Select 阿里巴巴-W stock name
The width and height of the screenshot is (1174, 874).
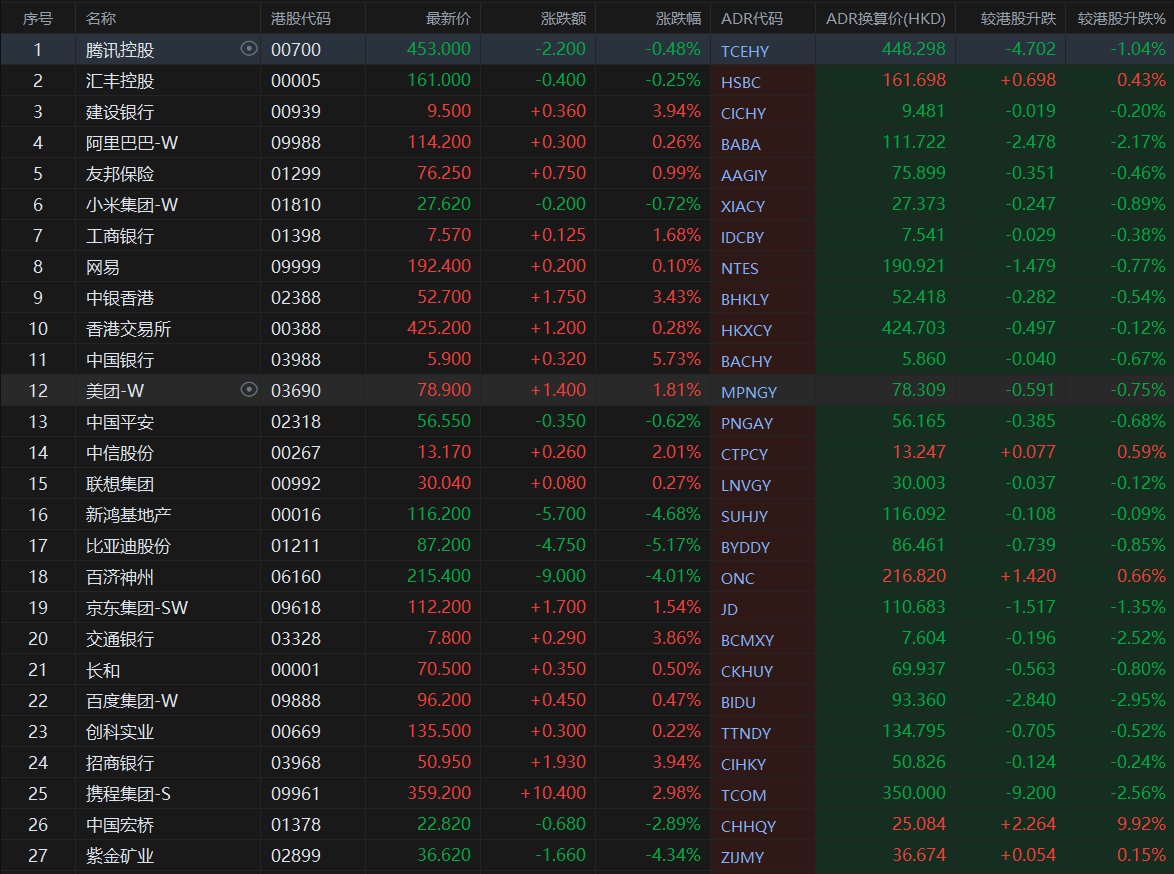[132, 142]
